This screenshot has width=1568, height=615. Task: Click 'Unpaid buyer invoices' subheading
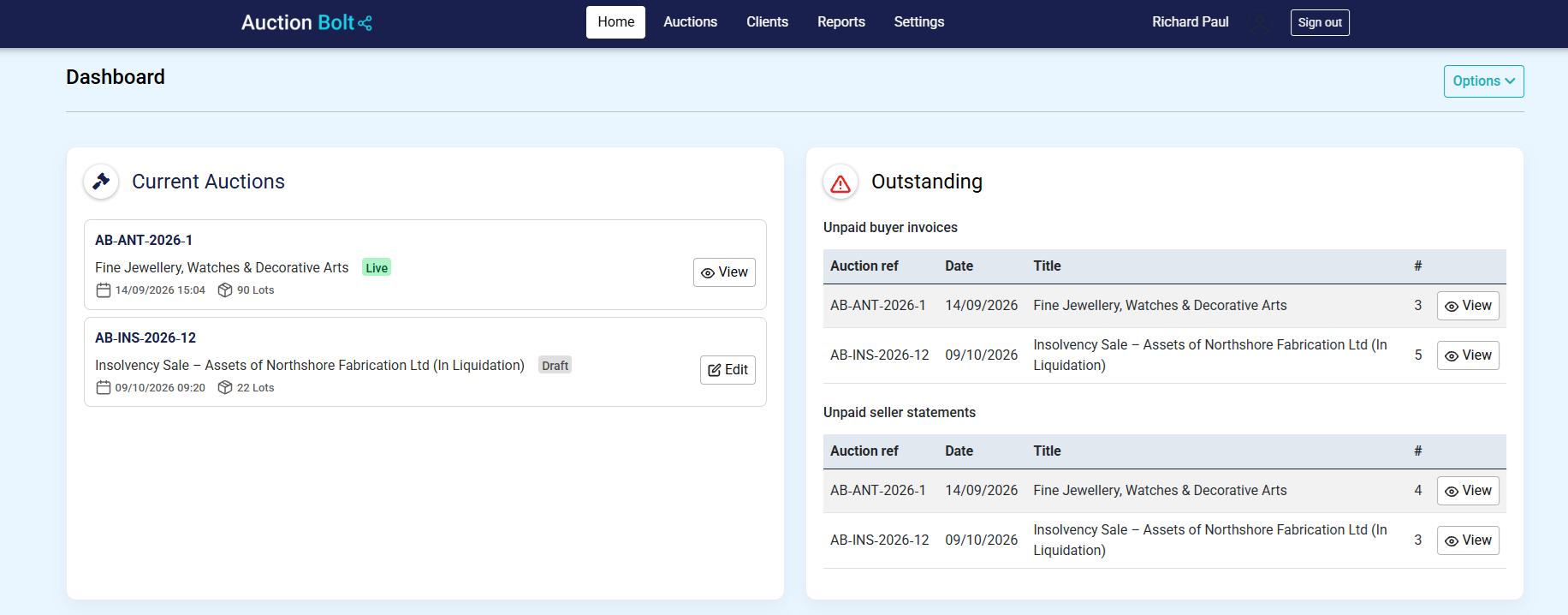[890, 228]
